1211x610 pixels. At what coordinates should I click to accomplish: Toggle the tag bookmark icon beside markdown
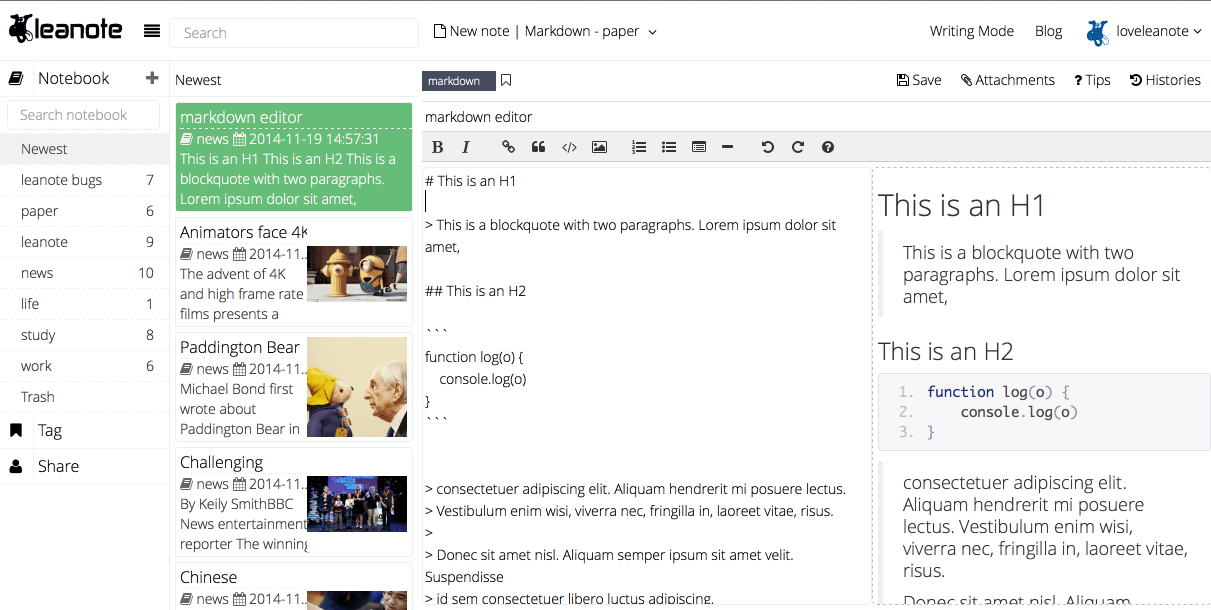pyautogui.click(x=506, y=80)
